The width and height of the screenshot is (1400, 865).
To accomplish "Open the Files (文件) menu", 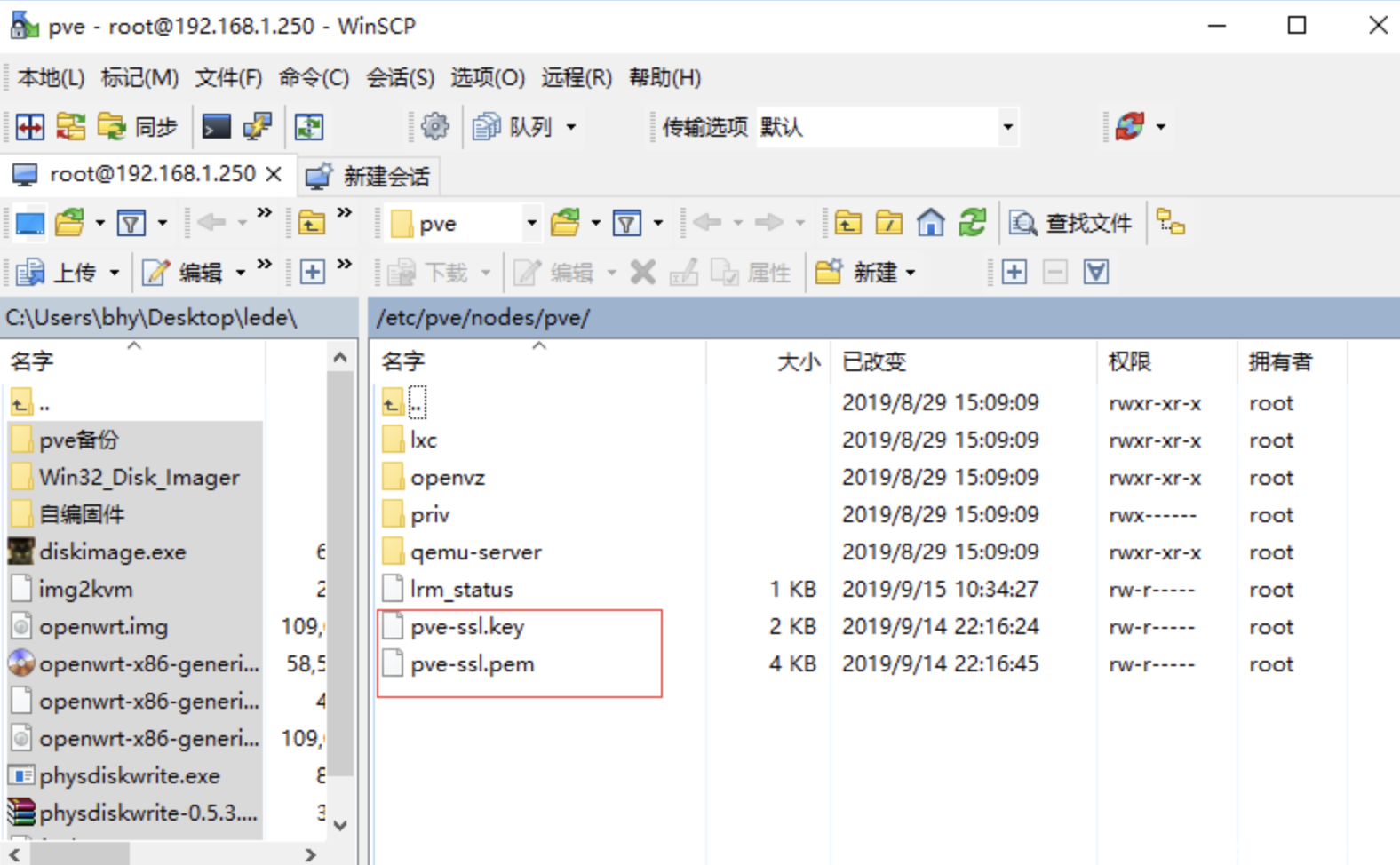I will pyautogui.click(x=228, y=78).
